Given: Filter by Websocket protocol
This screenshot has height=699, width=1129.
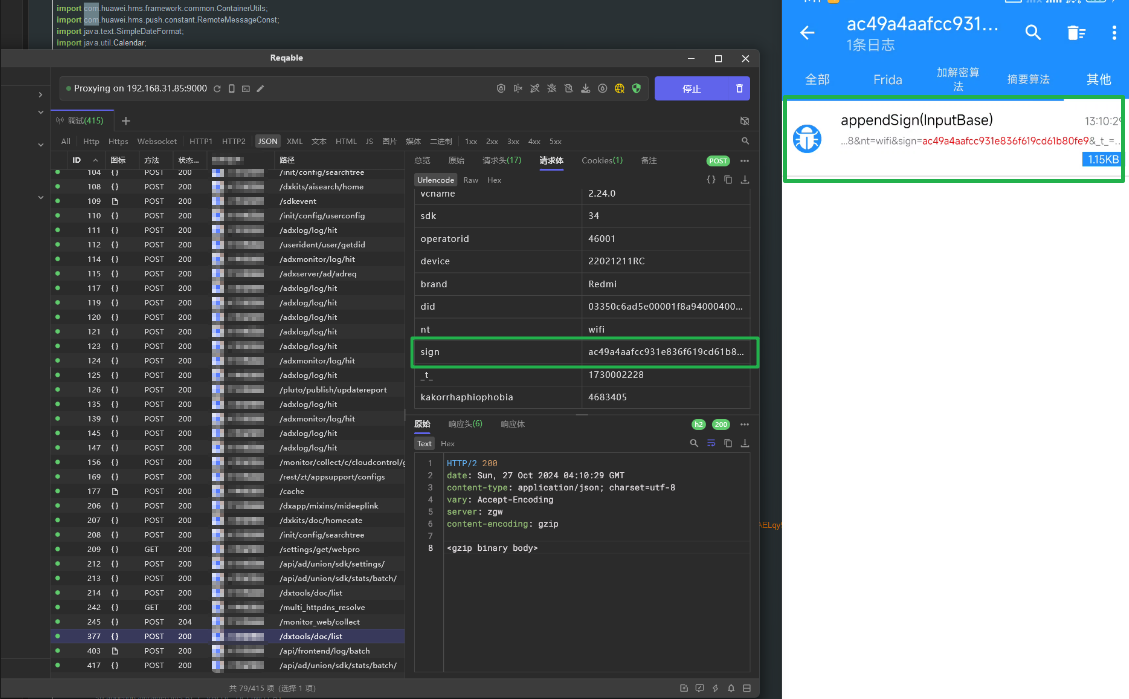Looking at the screenshot, I should (x=157, y=141).
